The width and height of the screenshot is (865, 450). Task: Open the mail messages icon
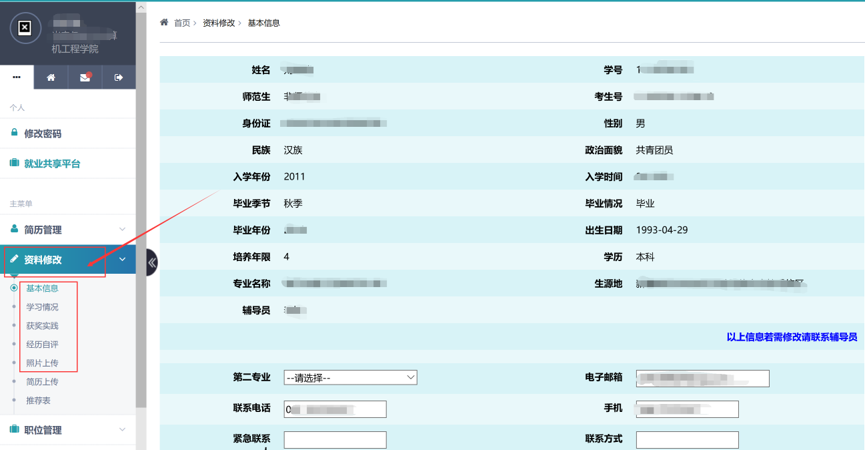(85, 77)
